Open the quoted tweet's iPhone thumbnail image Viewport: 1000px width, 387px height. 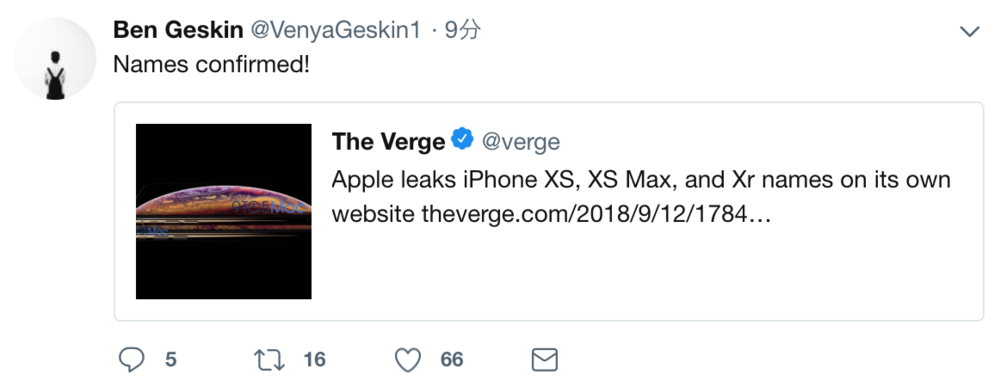click(x=224, y=211)
